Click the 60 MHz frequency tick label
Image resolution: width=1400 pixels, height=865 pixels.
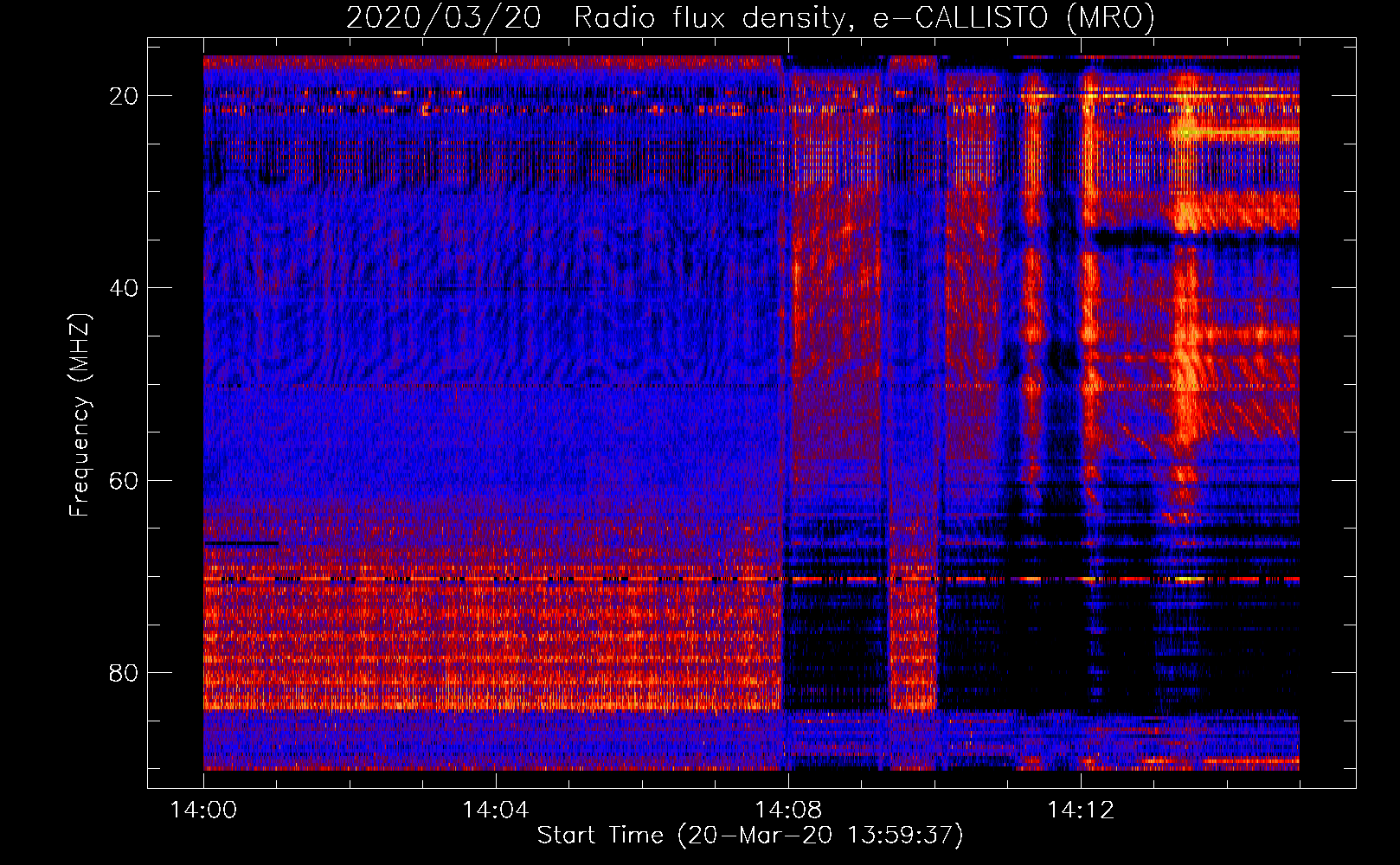coord(125,480)
